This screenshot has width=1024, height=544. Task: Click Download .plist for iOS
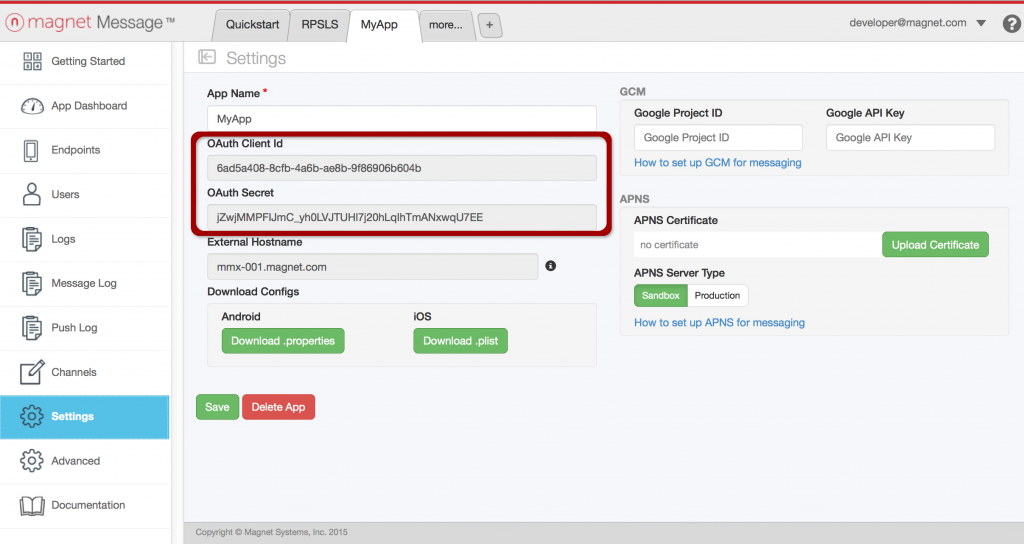point(460,341)
